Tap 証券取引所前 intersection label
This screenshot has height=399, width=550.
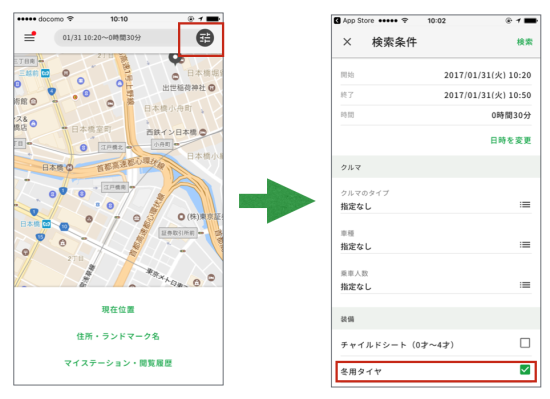click(178, 233)
